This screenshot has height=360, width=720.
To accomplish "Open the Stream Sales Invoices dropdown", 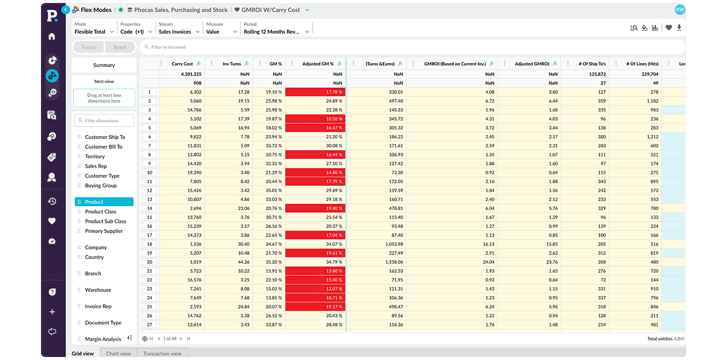I will pyautogui.click(x=179, y=28).
